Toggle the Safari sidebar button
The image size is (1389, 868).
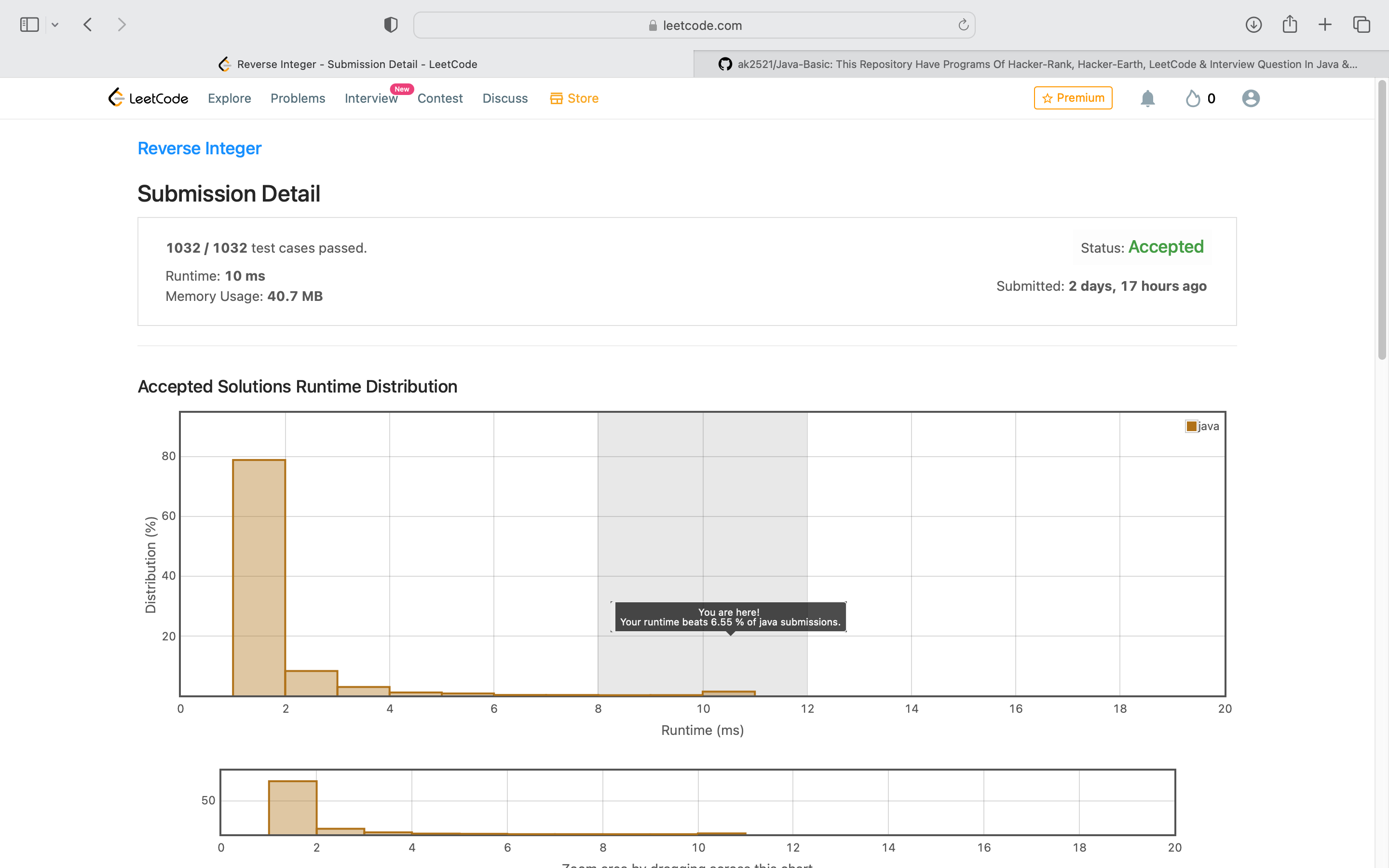click(29, 25)
